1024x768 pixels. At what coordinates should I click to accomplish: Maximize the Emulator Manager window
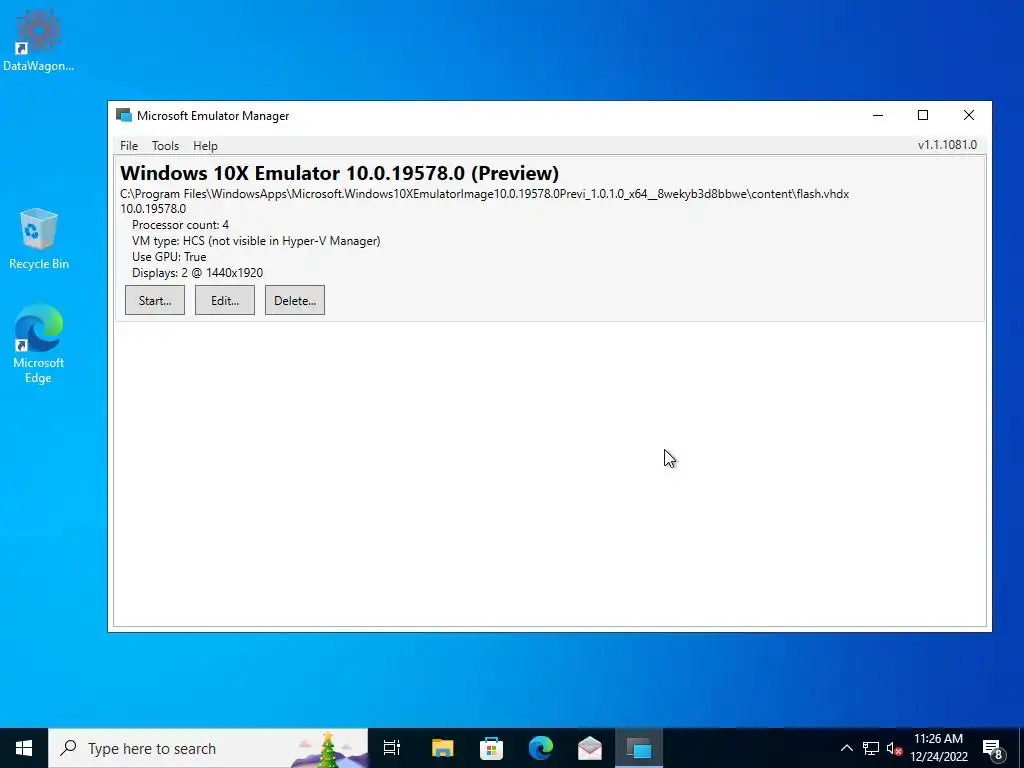click(x=923, y=116)
